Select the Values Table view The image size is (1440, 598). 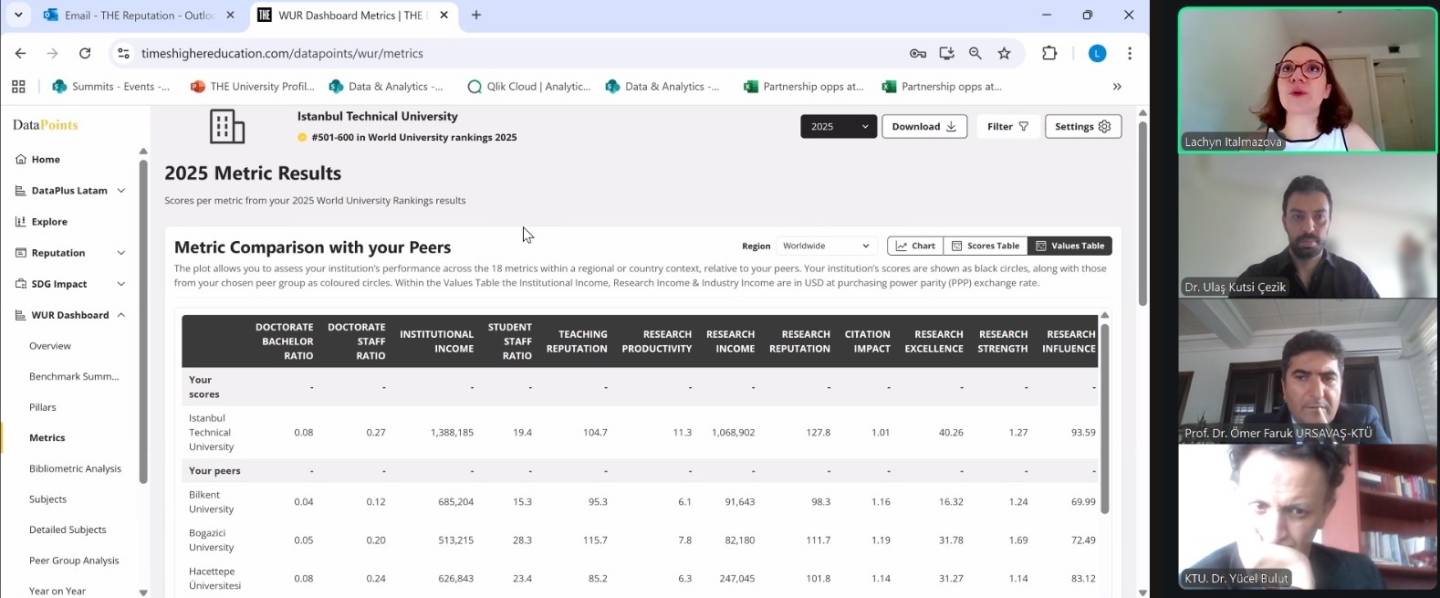click(1069, 246)
